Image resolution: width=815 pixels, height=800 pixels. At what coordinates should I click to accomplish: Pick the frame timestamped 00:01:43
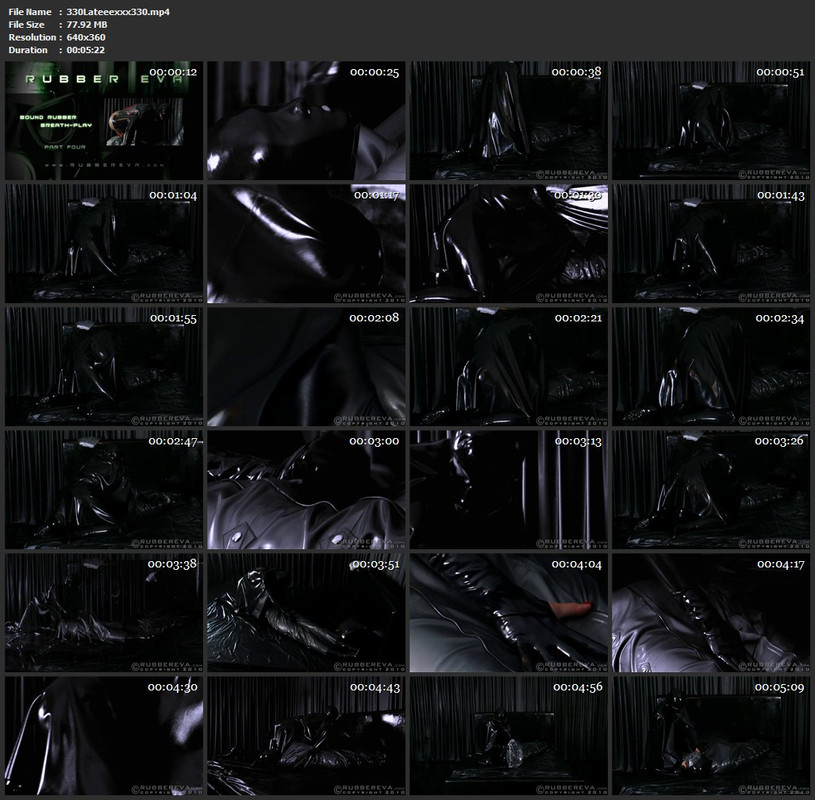pyautogui.click(x=711, y=243)
